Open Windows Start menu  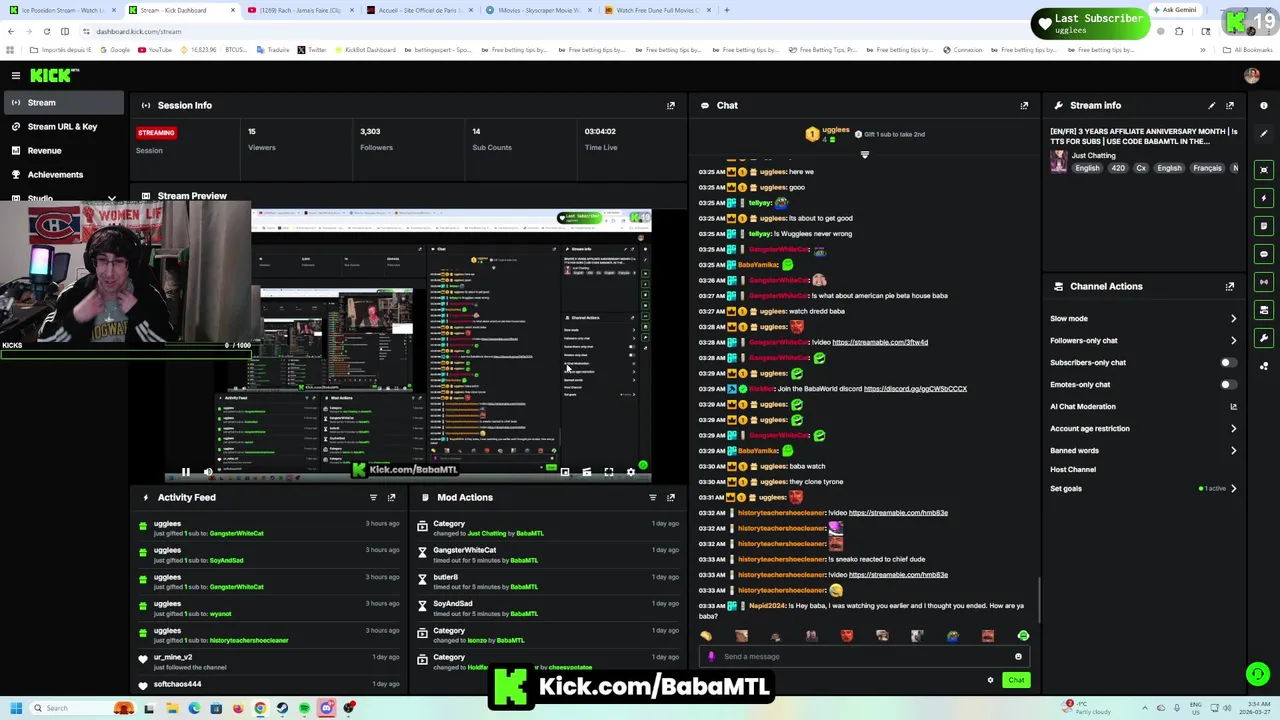click(16, 708)
